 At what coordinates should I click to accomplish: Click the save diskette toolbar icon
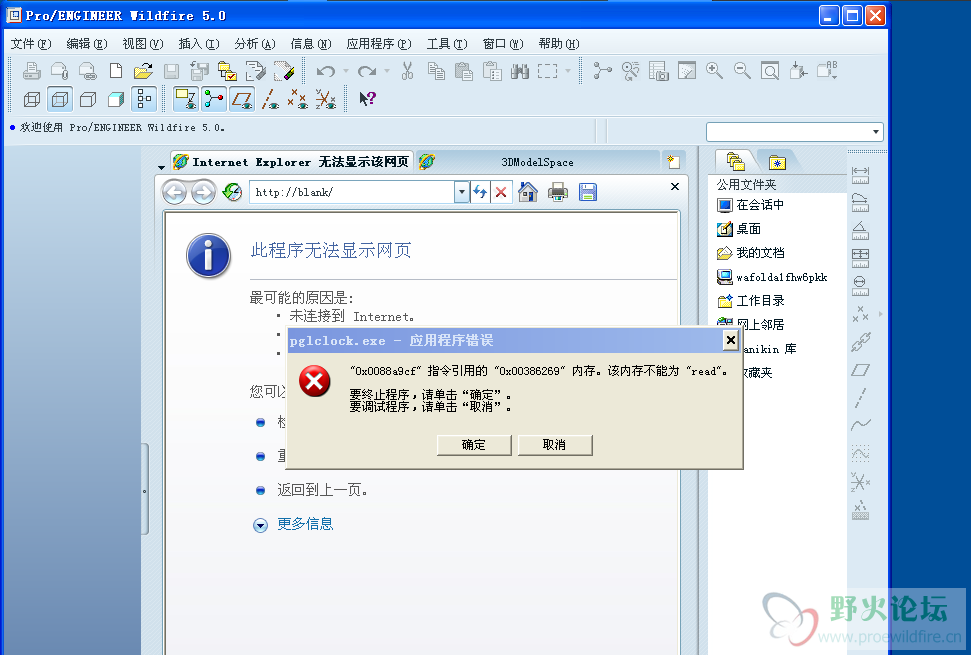(172, 71)
